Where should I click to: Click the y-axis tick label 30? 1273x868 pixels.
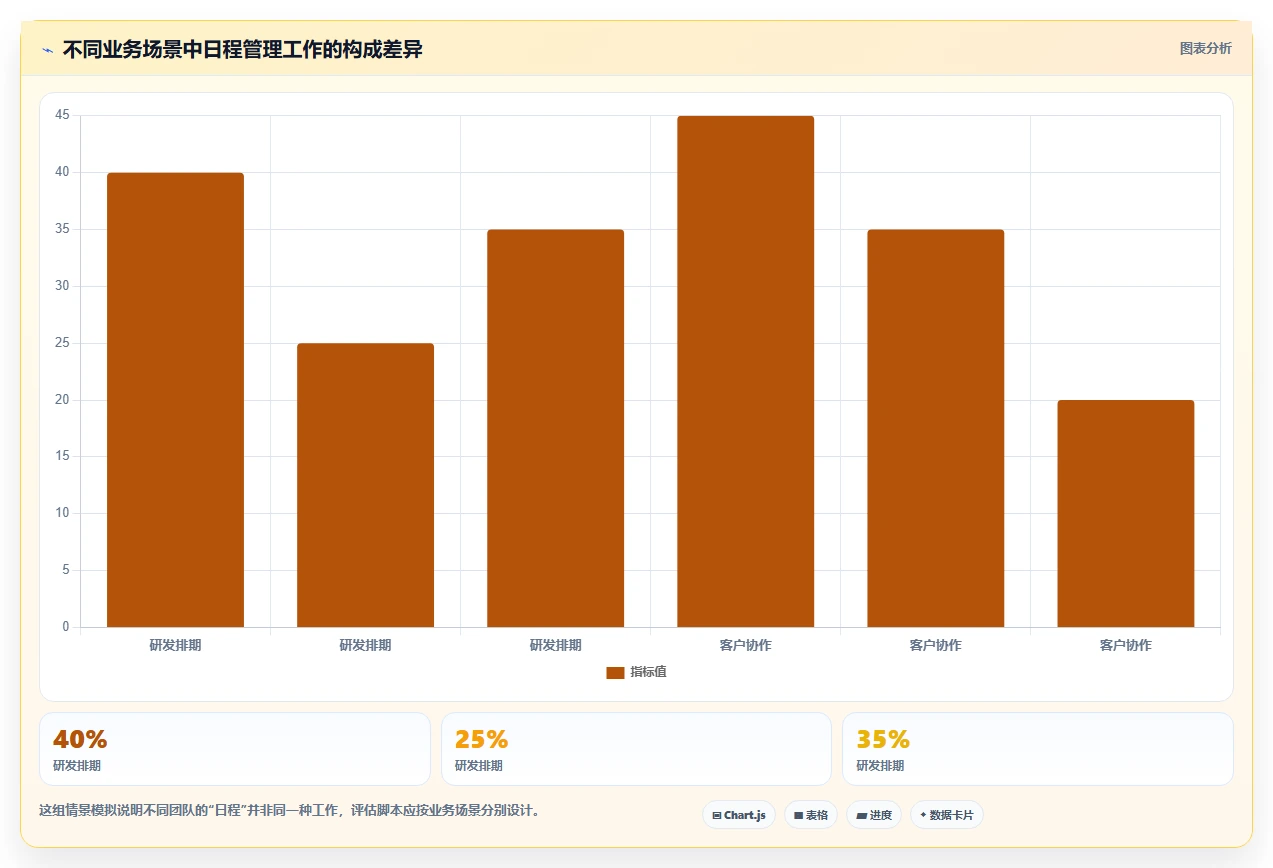(62, 286)
